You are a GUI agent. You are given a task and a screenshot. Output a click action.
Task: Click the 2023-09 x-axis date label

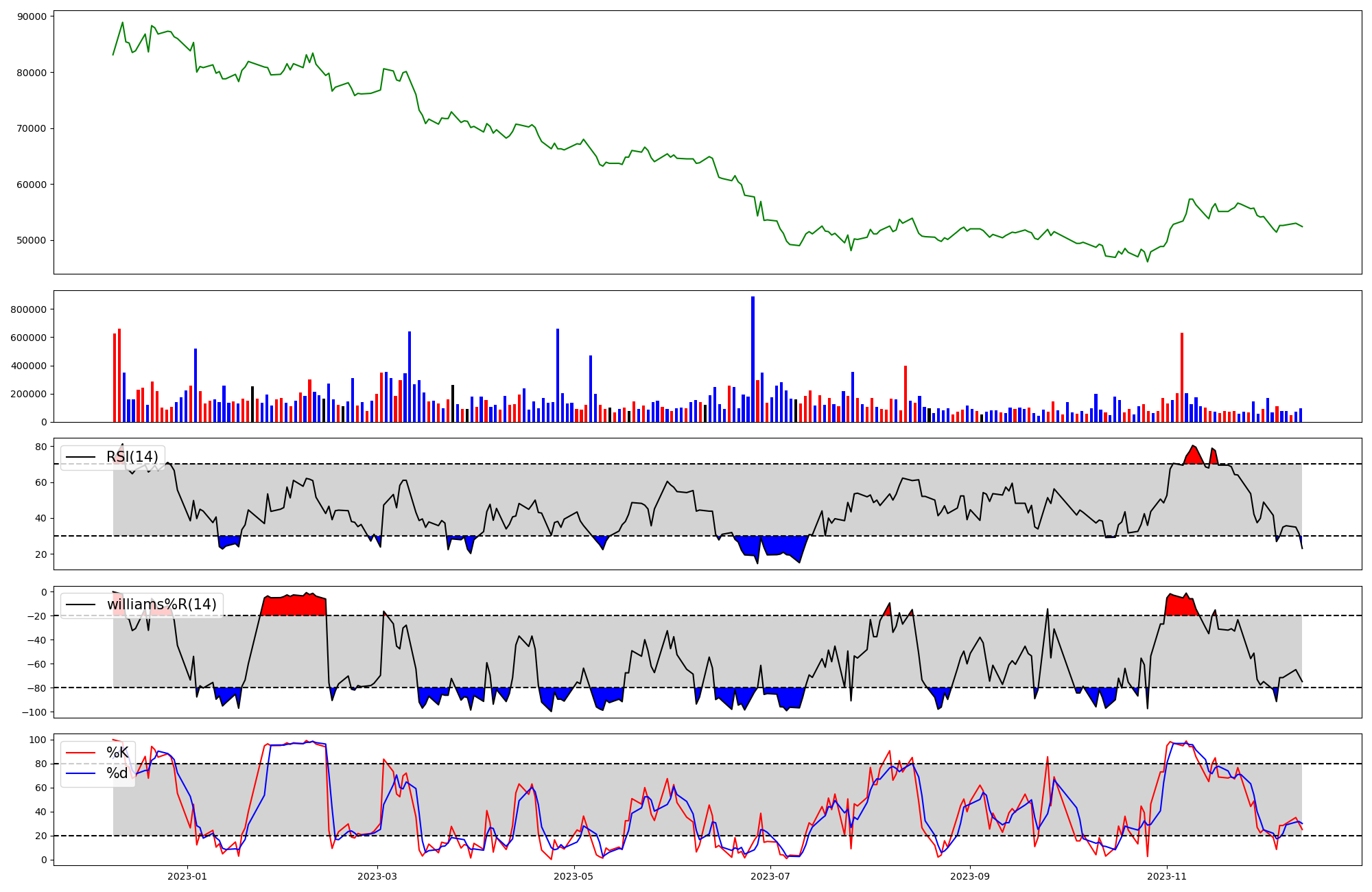[x=970, y=876]
